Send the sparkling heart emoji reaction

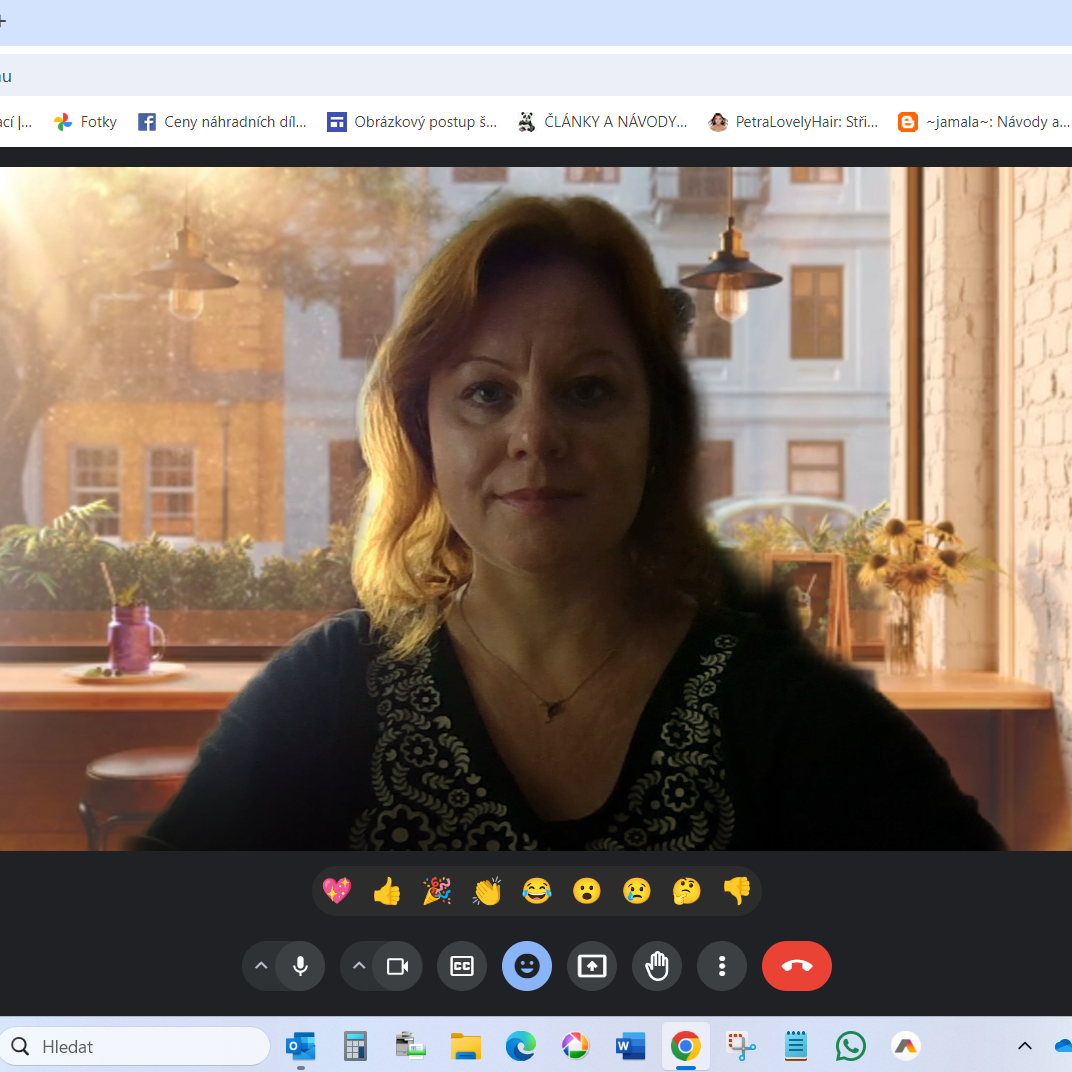pos(337,891)
